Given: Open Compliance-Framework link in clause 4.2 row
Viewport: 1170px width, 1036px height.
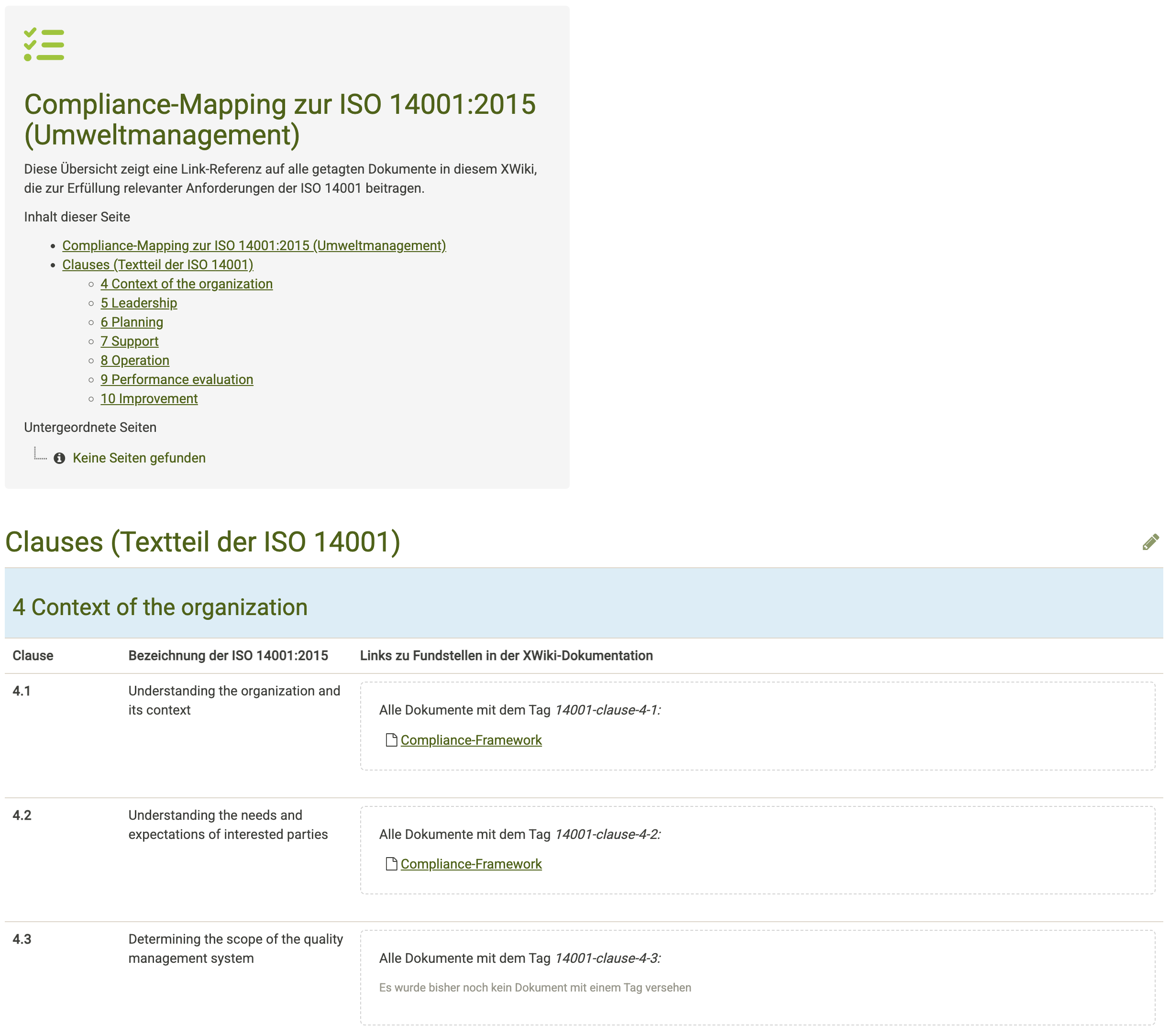Looking at the screenshot, I should point(471,863).
